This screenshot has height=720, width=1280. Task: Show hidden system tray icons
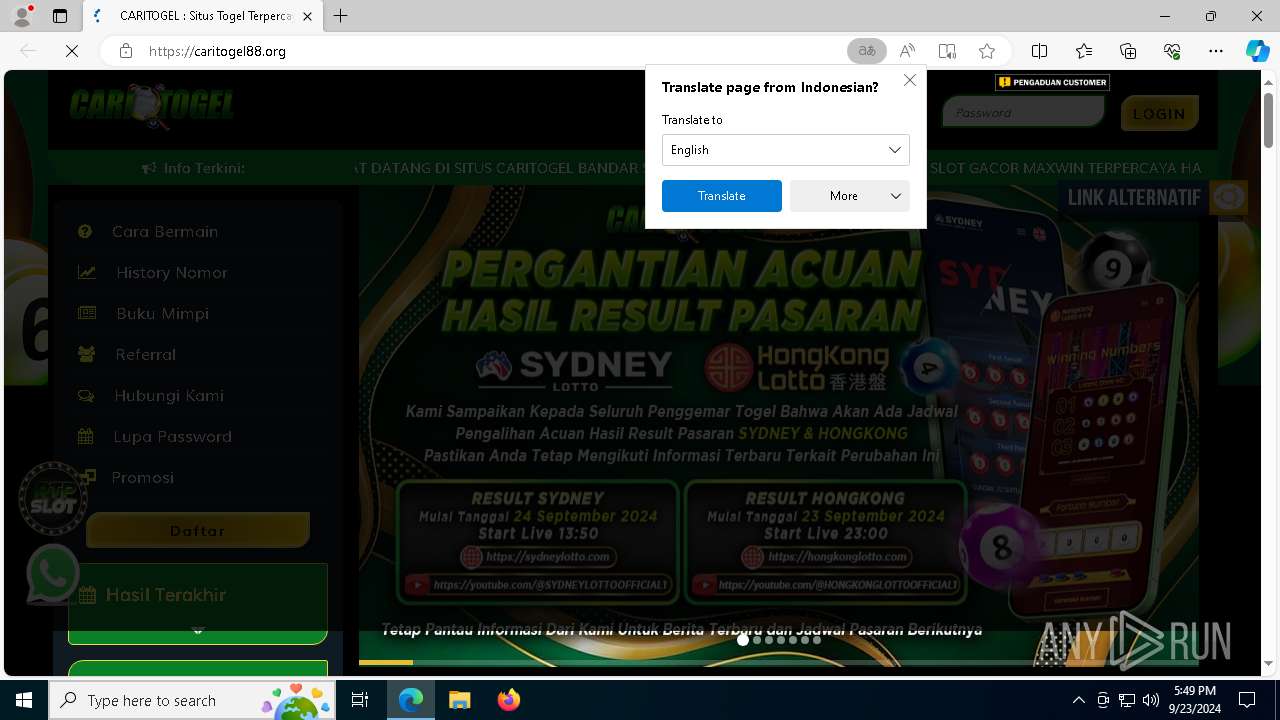pos(1078,700)
